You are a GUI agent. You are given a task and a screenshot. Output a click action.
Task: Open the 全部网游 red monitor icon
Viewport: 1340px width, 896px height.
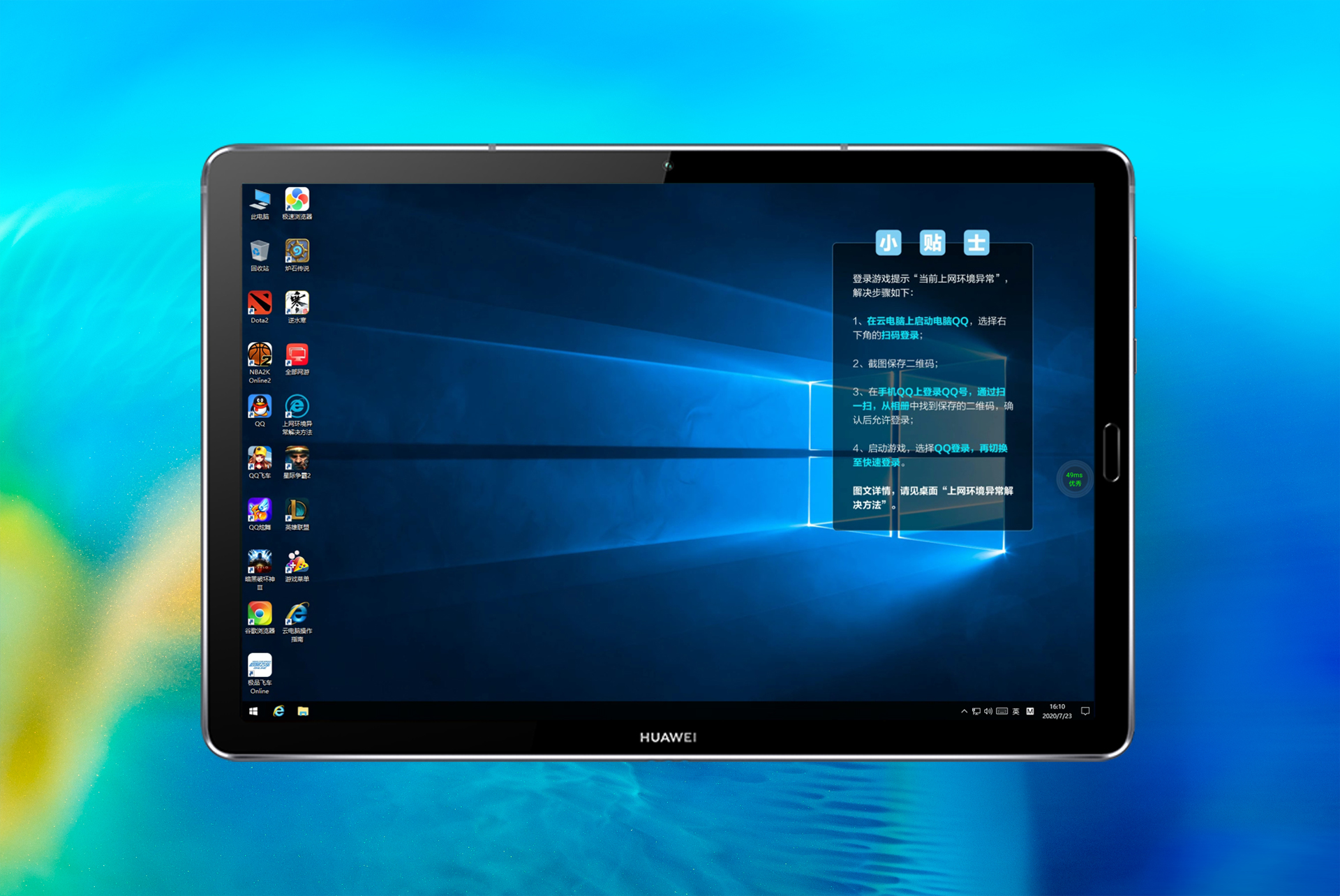click(297, 359)
